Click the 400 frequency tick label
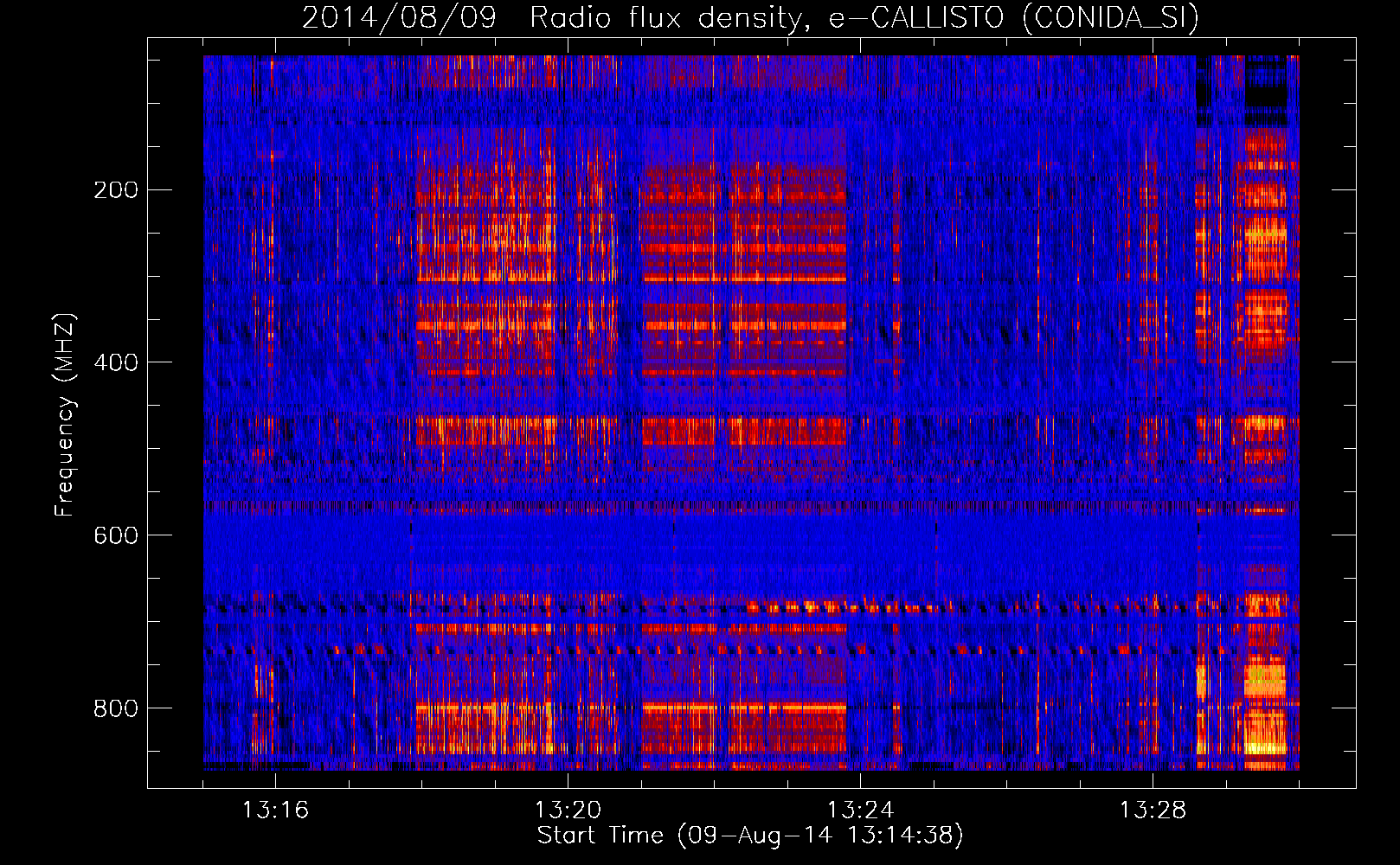 116,362
